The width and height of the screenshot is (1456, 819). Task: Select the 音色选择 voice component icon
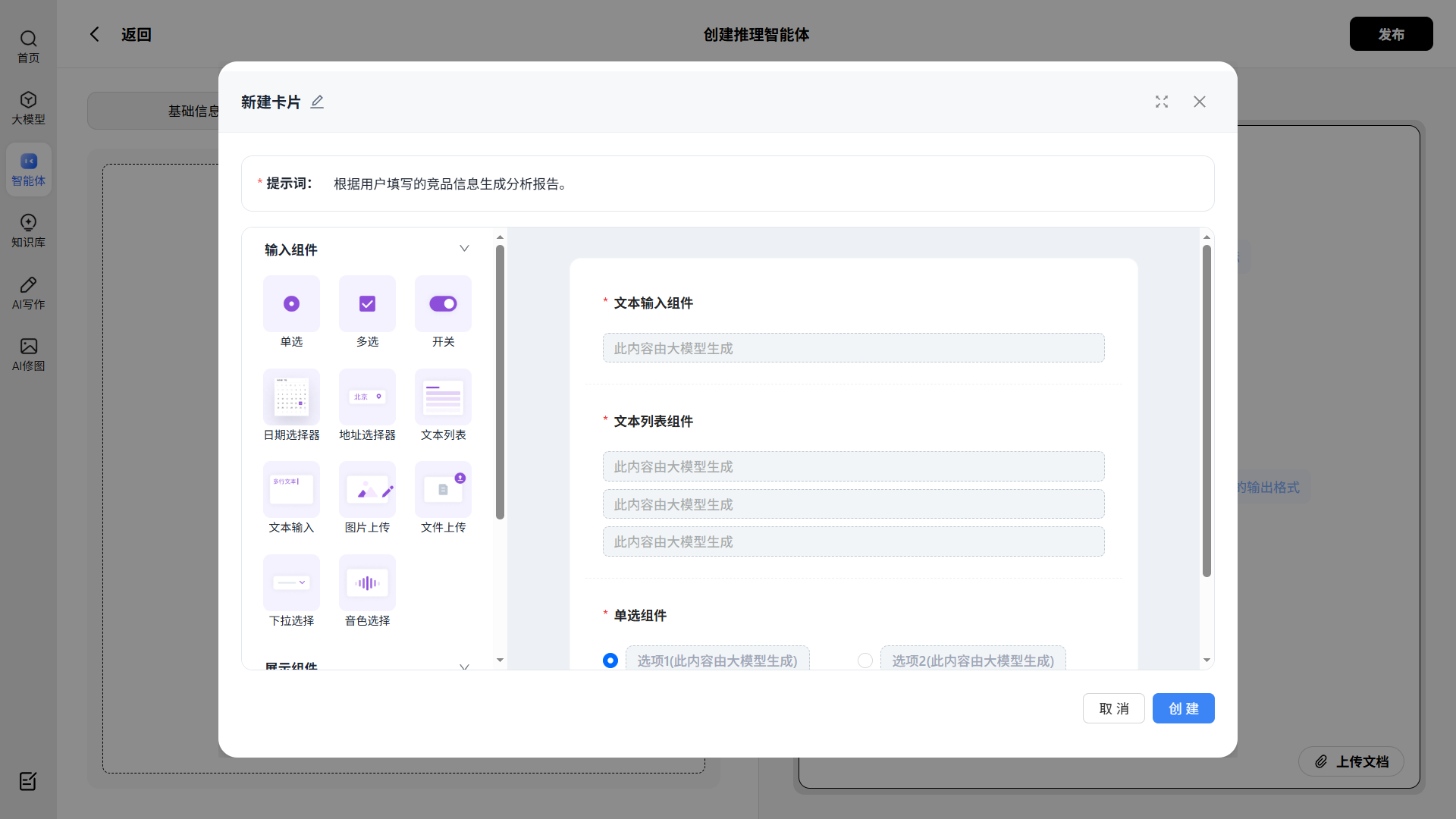367,583
